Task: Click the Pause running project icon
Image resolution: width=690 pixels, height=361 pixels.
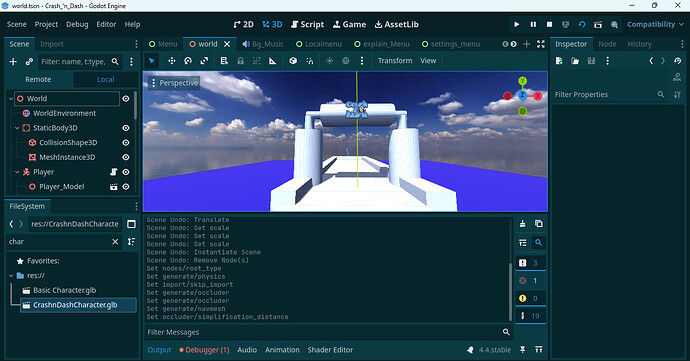Action: tap(533, 25)
